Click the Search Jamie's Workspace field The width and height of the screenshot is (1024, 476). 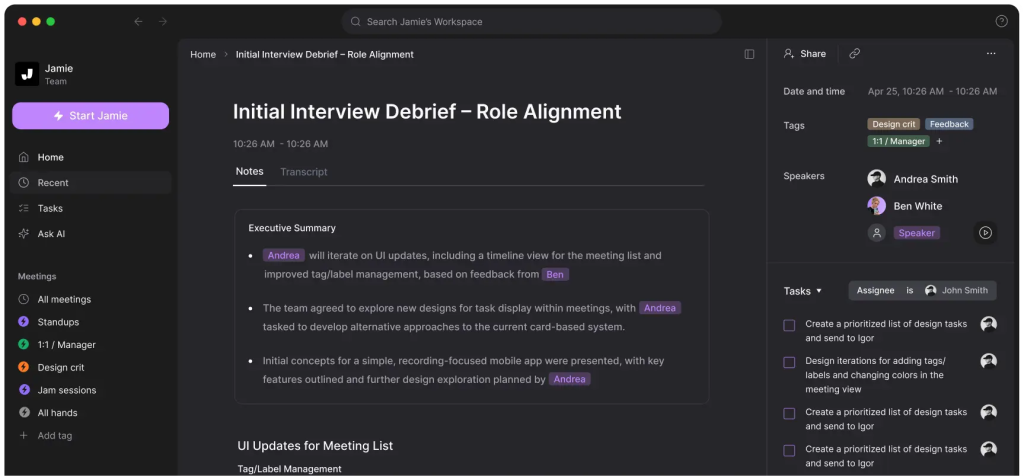pyautogui.click(x=531, y=21)
